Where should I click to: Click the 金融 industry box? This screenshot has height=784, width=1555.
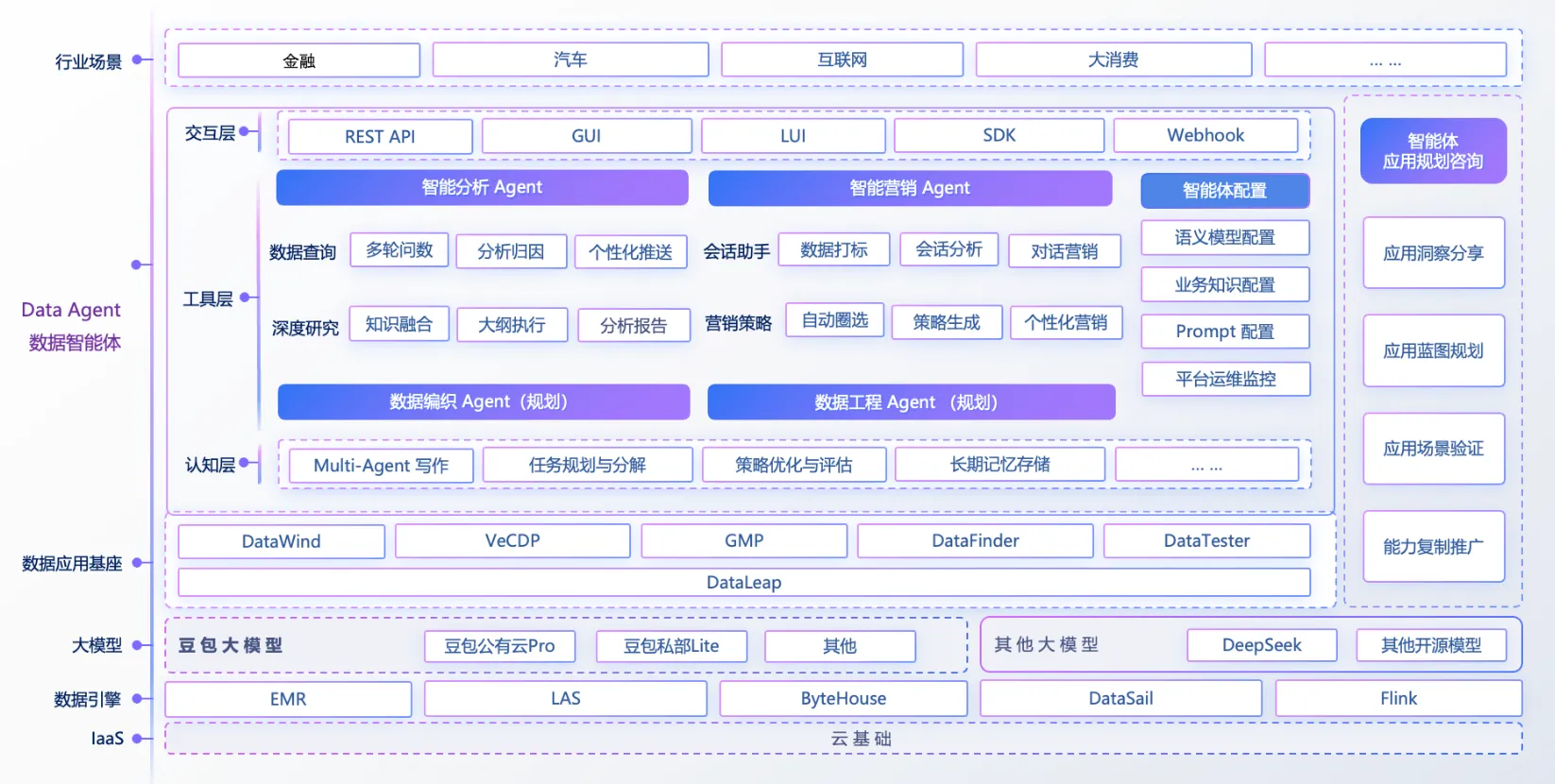299,60
